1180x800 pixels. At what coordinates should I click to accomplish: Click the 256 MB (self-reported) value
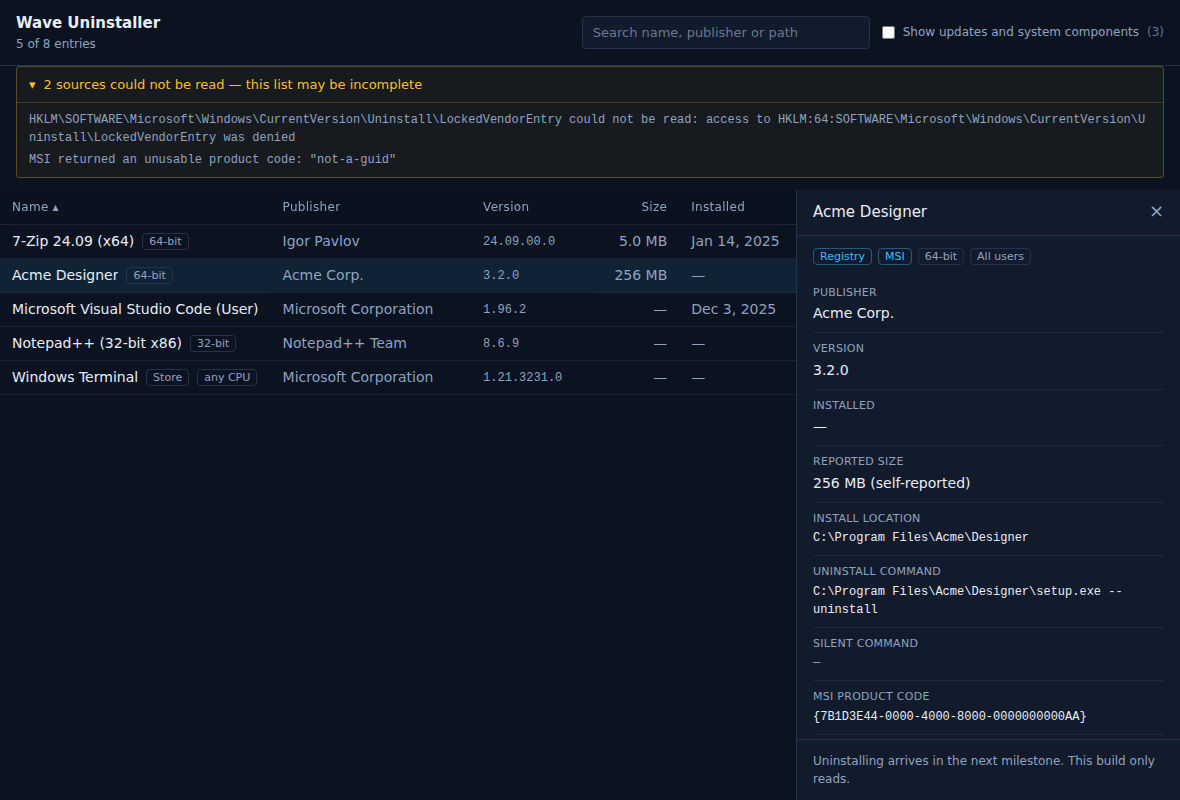pyautogui.click(x=891, y=483)
